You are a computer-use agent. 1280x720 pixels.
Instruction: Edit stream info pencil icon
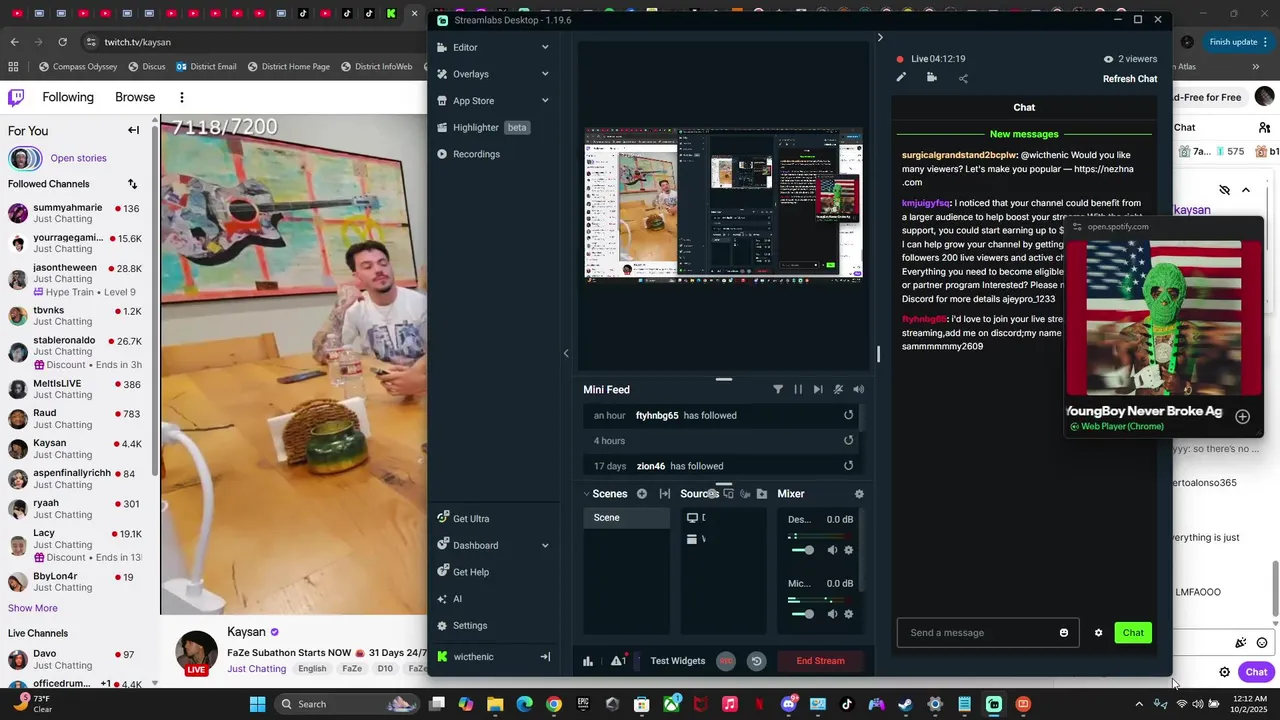pos(901,78)
